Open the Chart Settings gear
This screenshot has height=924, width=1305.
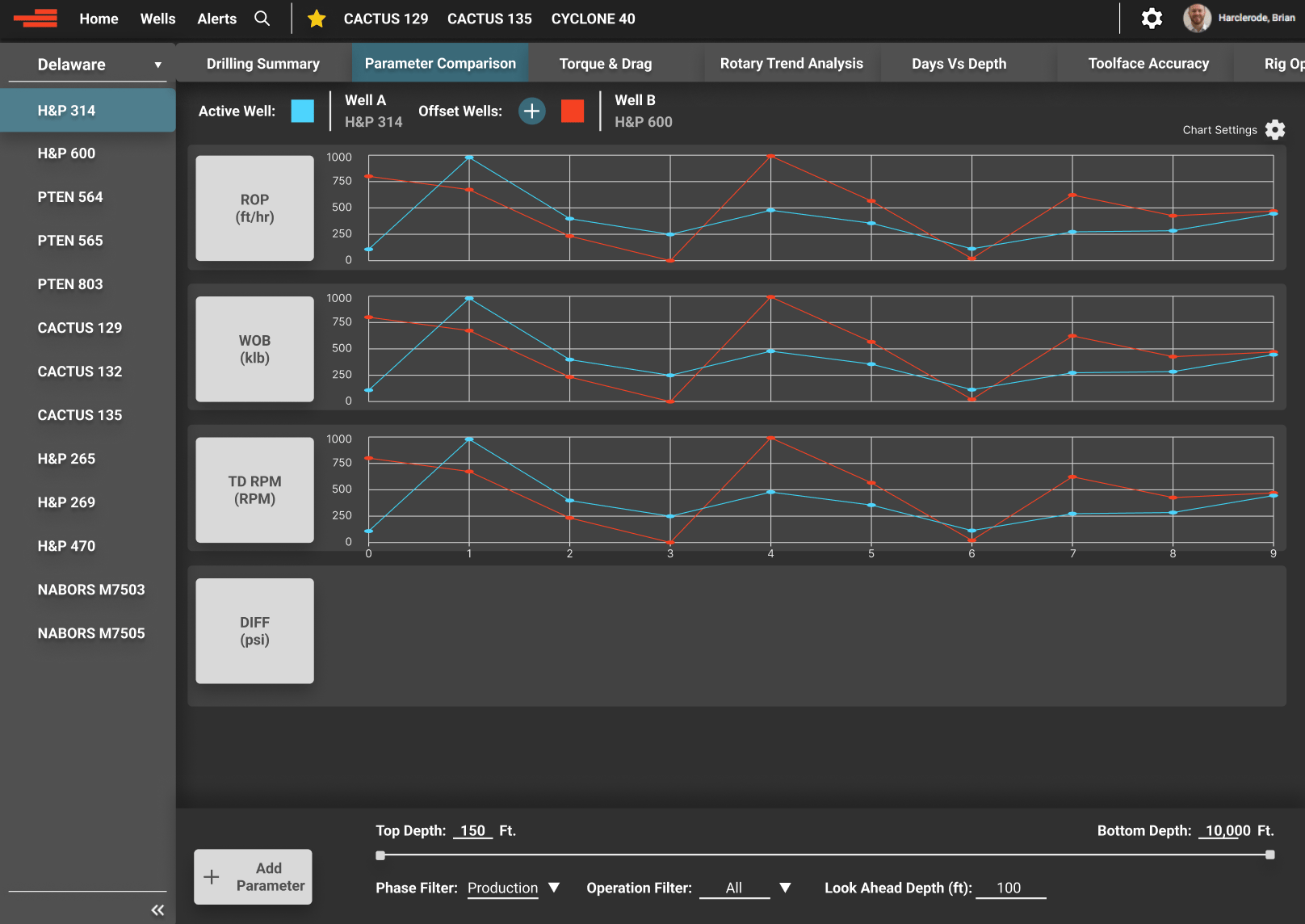1274,129
